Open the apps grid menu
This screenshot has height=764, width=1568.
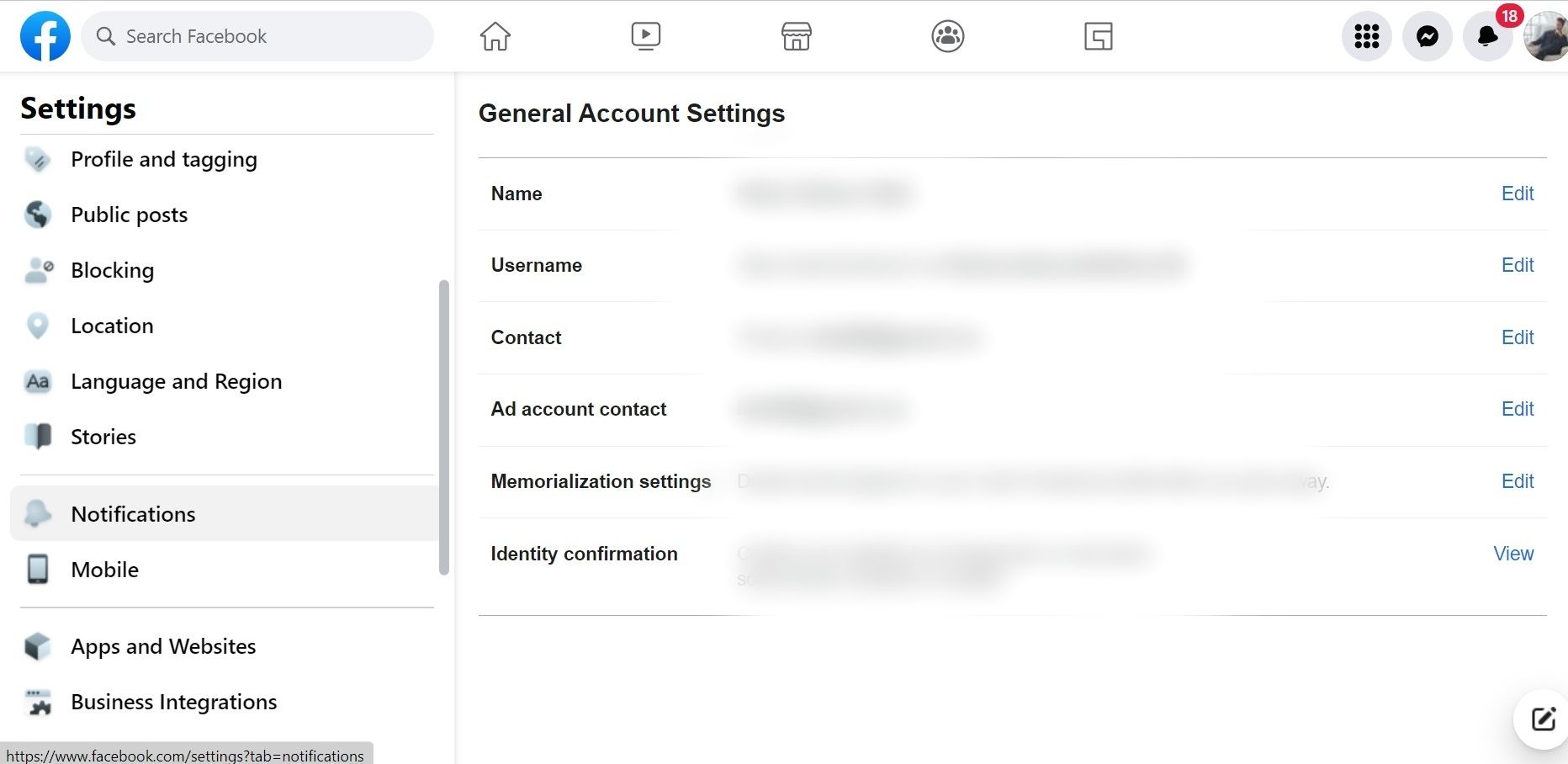coord(1366,36)
